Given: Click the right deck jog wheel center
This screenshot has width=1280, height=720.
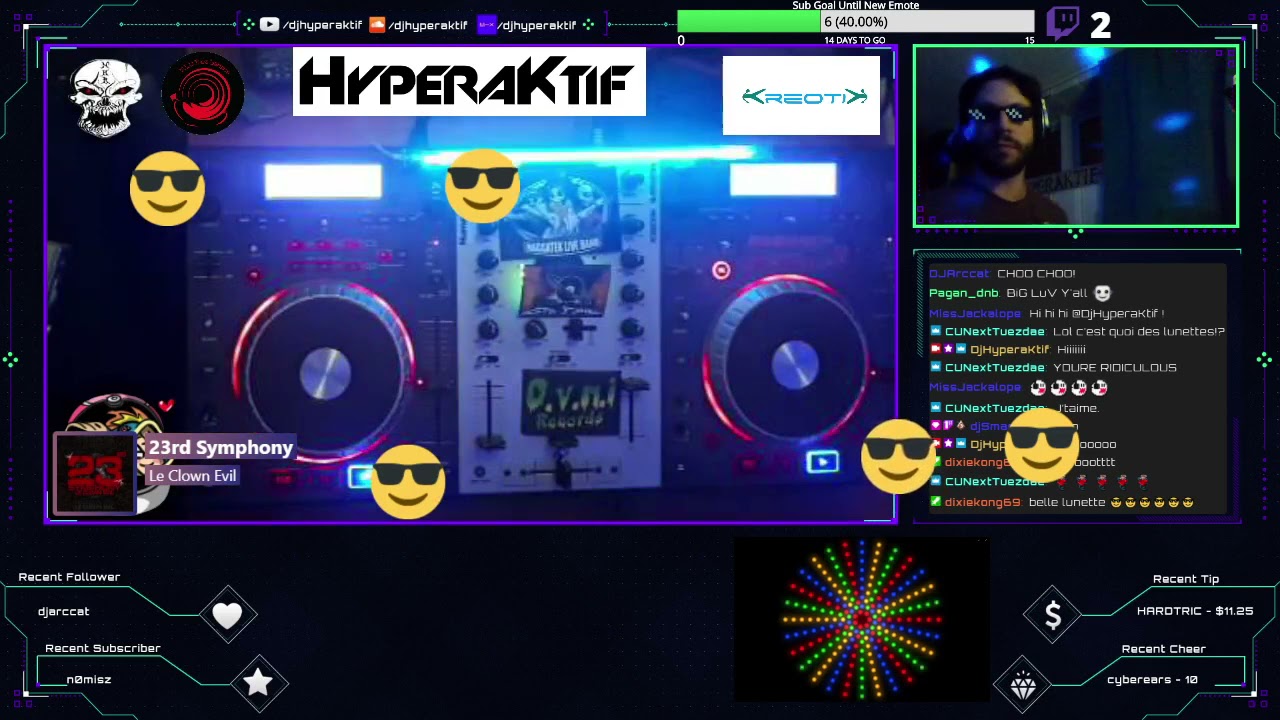Looking at the screenshot, I should pyautogui.click(x=795, y=365).
